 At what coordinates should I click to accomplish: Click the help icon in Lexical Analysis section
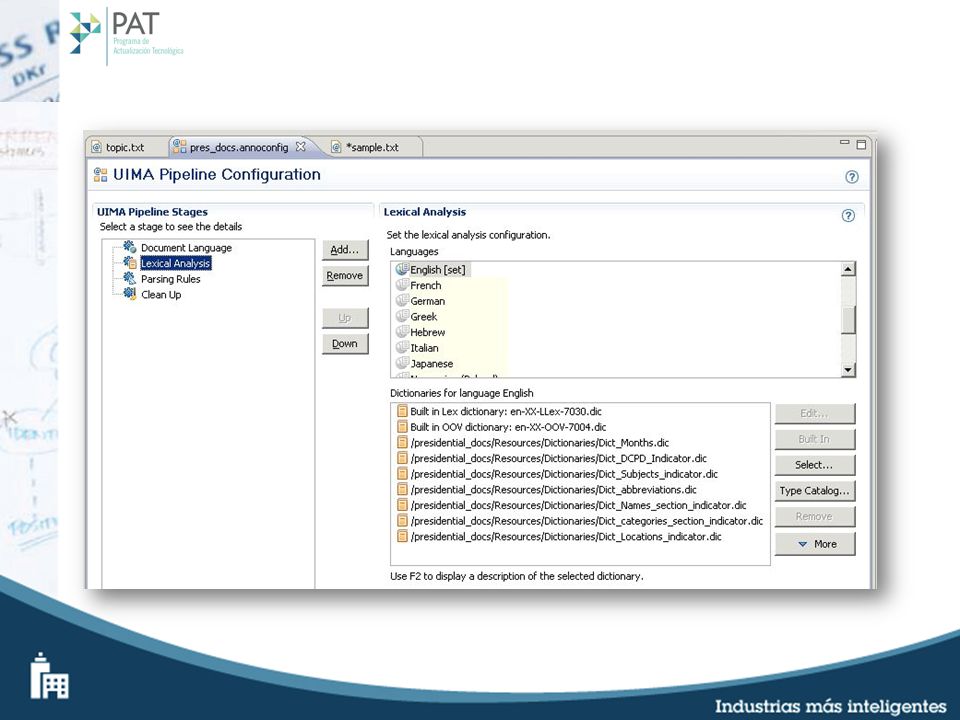point(848,216)
